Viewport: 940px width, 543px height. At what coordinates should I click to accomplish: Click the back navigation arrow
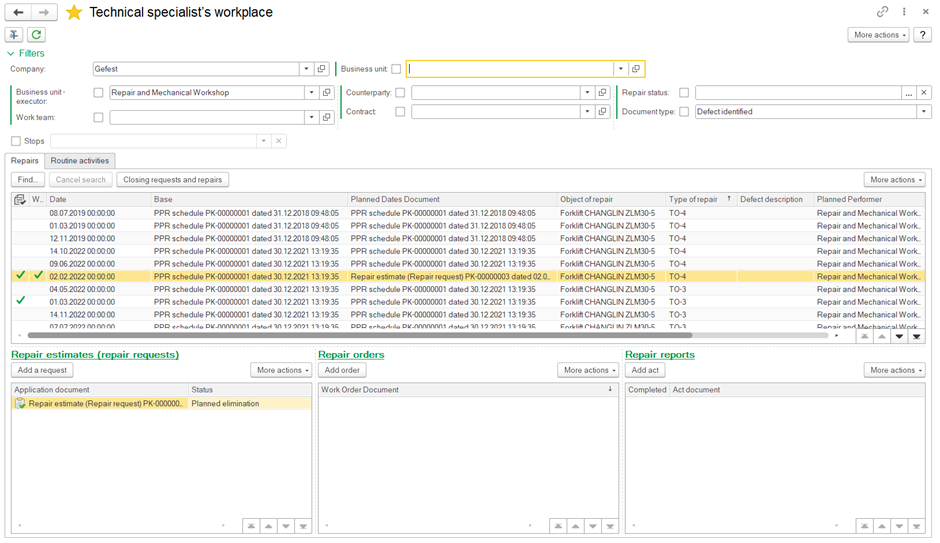coord(18,12)
